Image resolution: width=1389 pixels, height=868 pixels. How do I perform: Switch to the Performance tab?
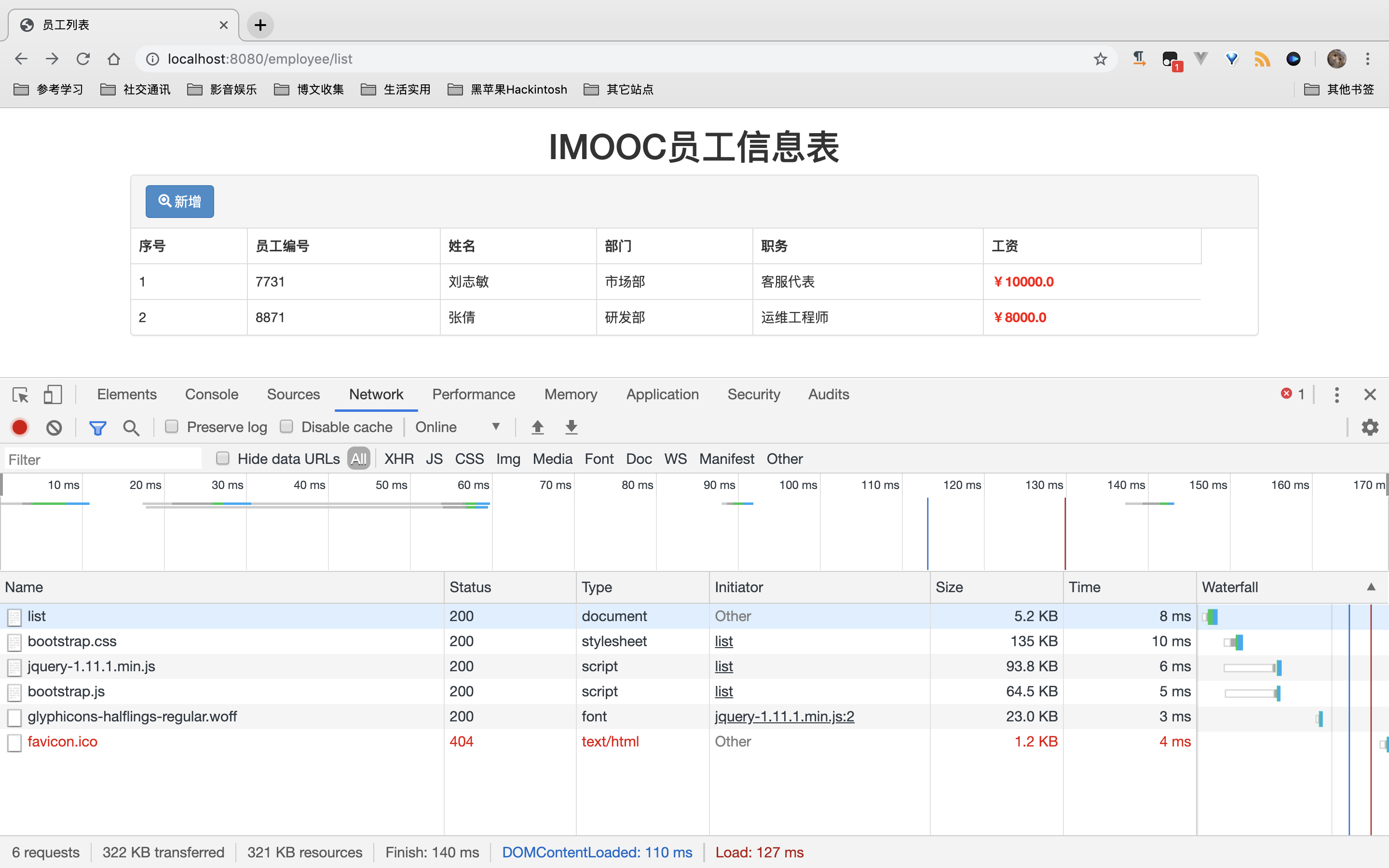tap(474, 394)
